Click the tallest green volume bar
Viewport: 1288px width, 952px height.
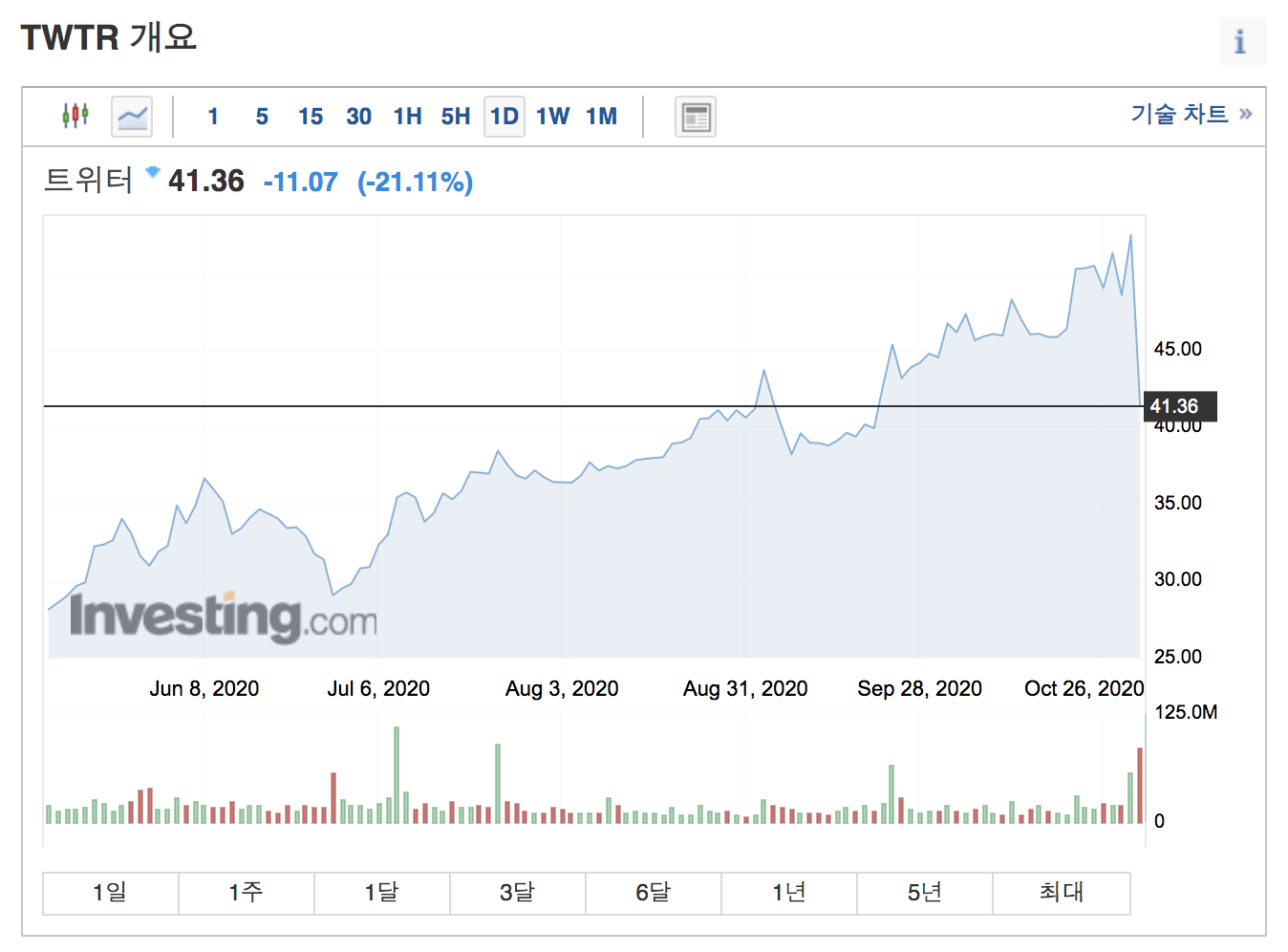pos(397,775)
